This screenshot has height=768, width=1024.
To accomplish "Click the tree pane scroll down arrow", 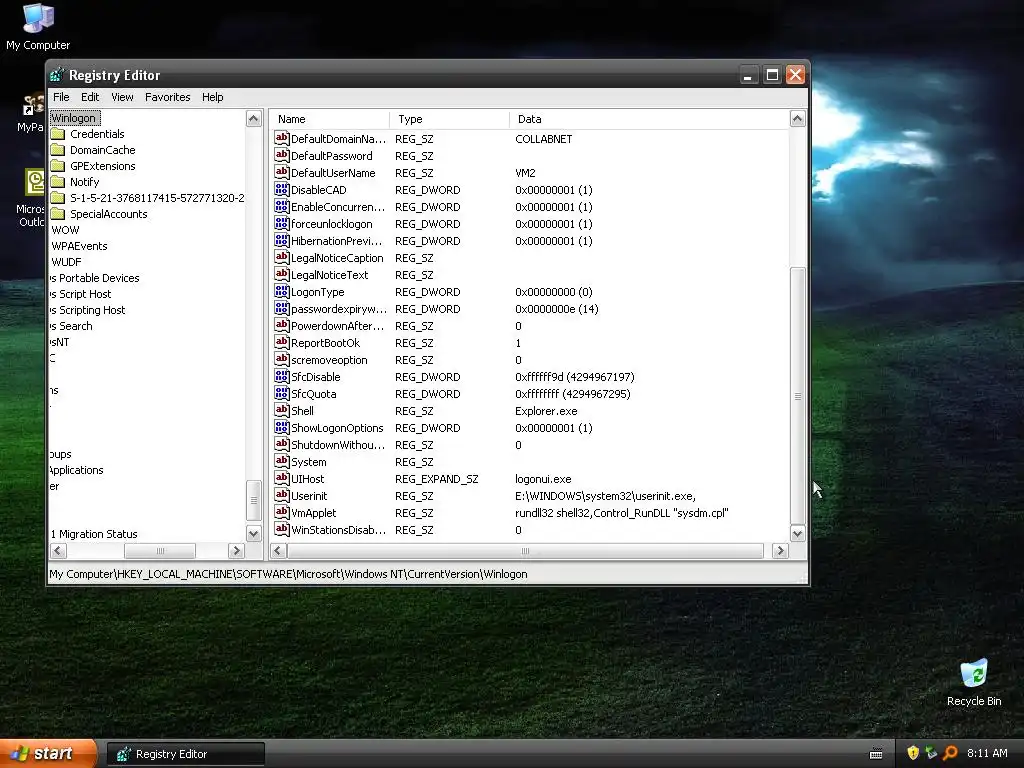I will (x=253, y=534).
